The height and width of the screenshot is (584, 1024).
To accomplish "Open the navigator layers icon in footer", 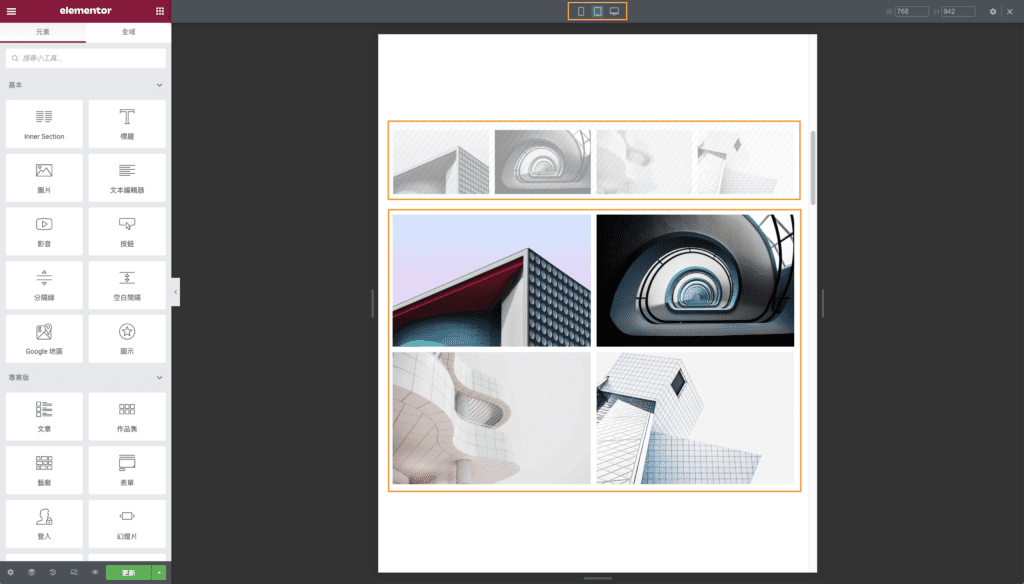I will pos(31,572).
